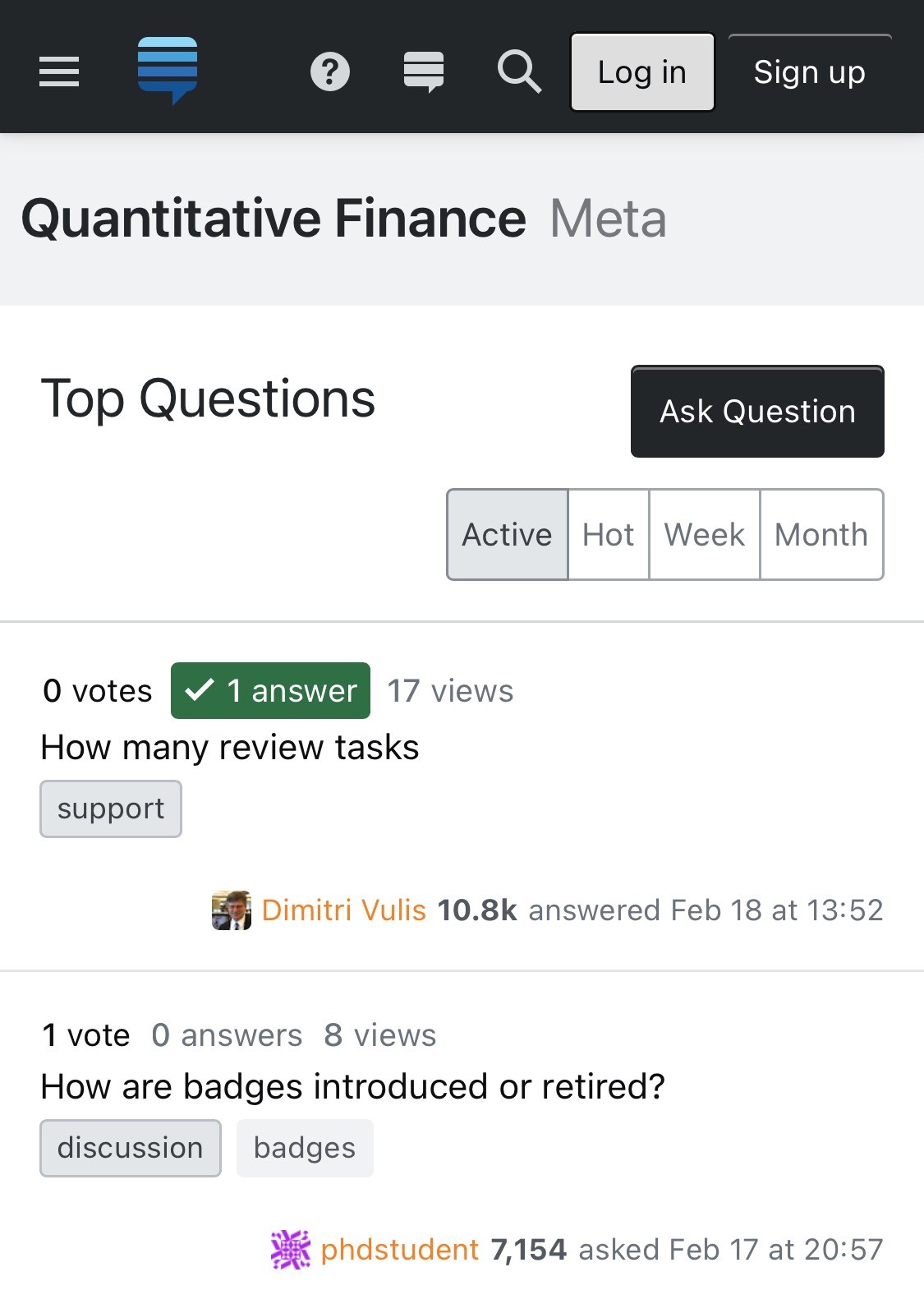
Task: Click phdstudent's purple identicon avatar
Action: (x=291, y=1250)
